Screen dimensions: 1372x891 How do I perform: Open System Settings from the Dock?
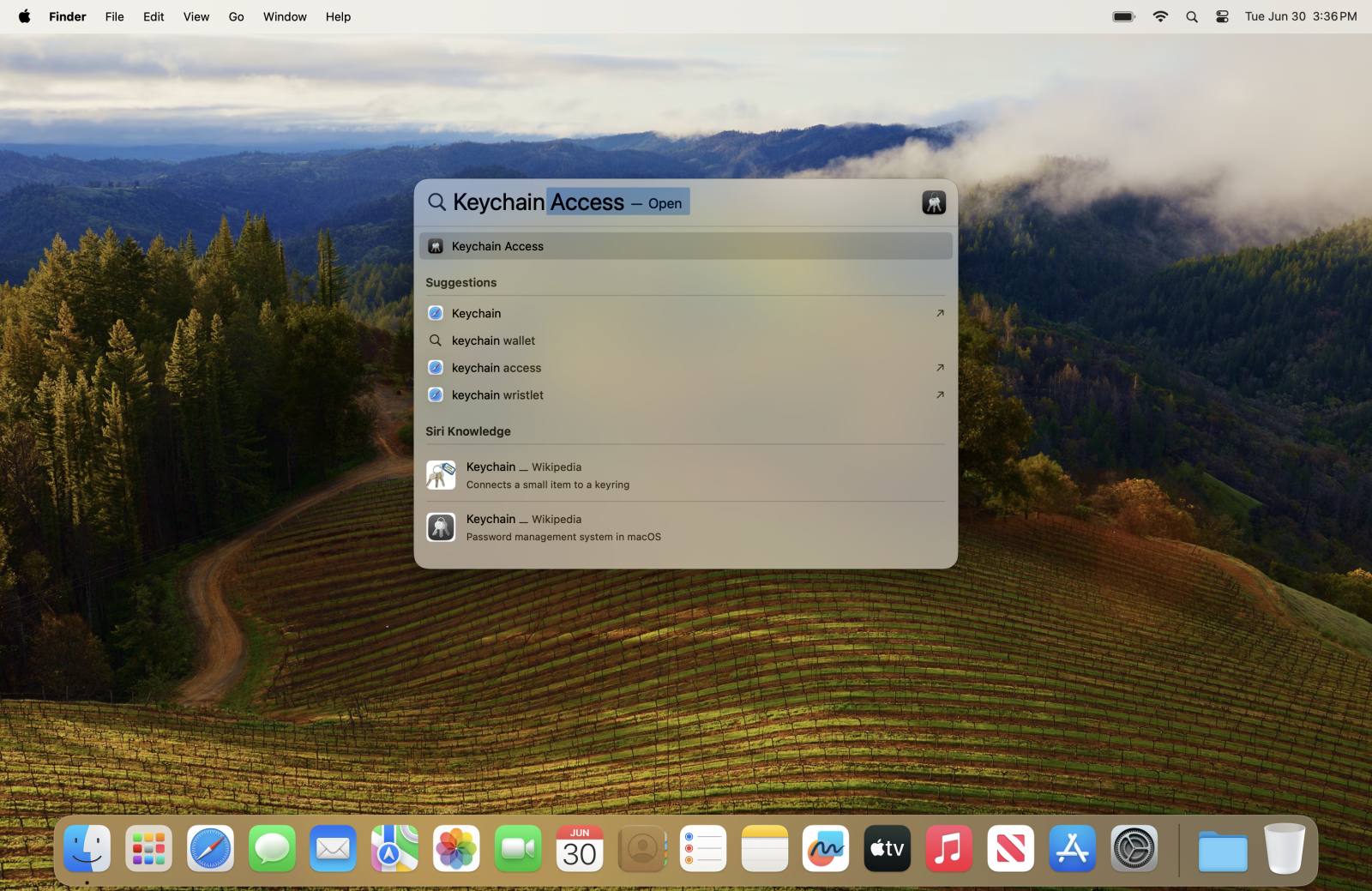(x=1134, y=849)
